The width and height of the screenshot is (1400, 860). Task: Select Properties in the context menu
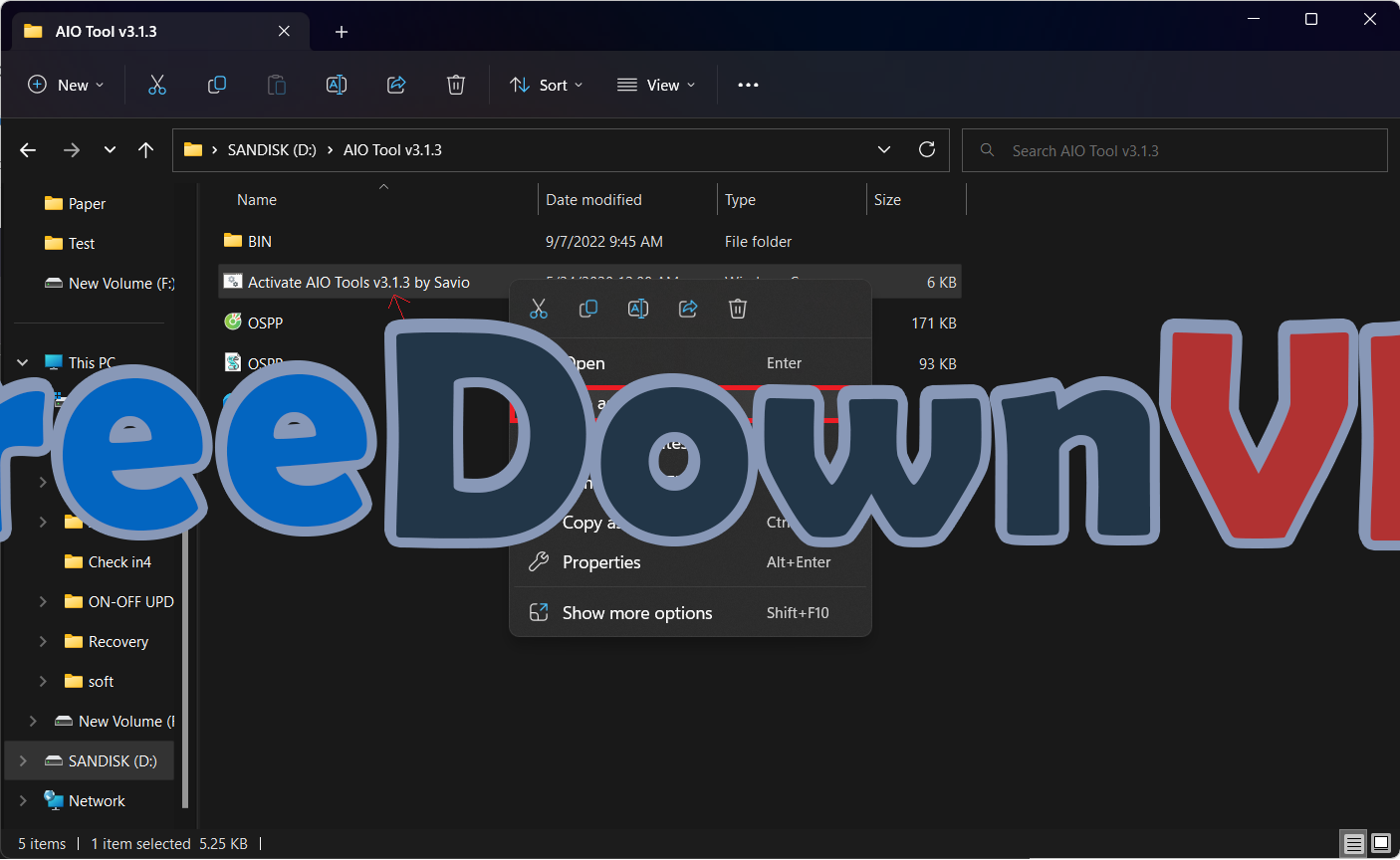click(x=601, y=562)
